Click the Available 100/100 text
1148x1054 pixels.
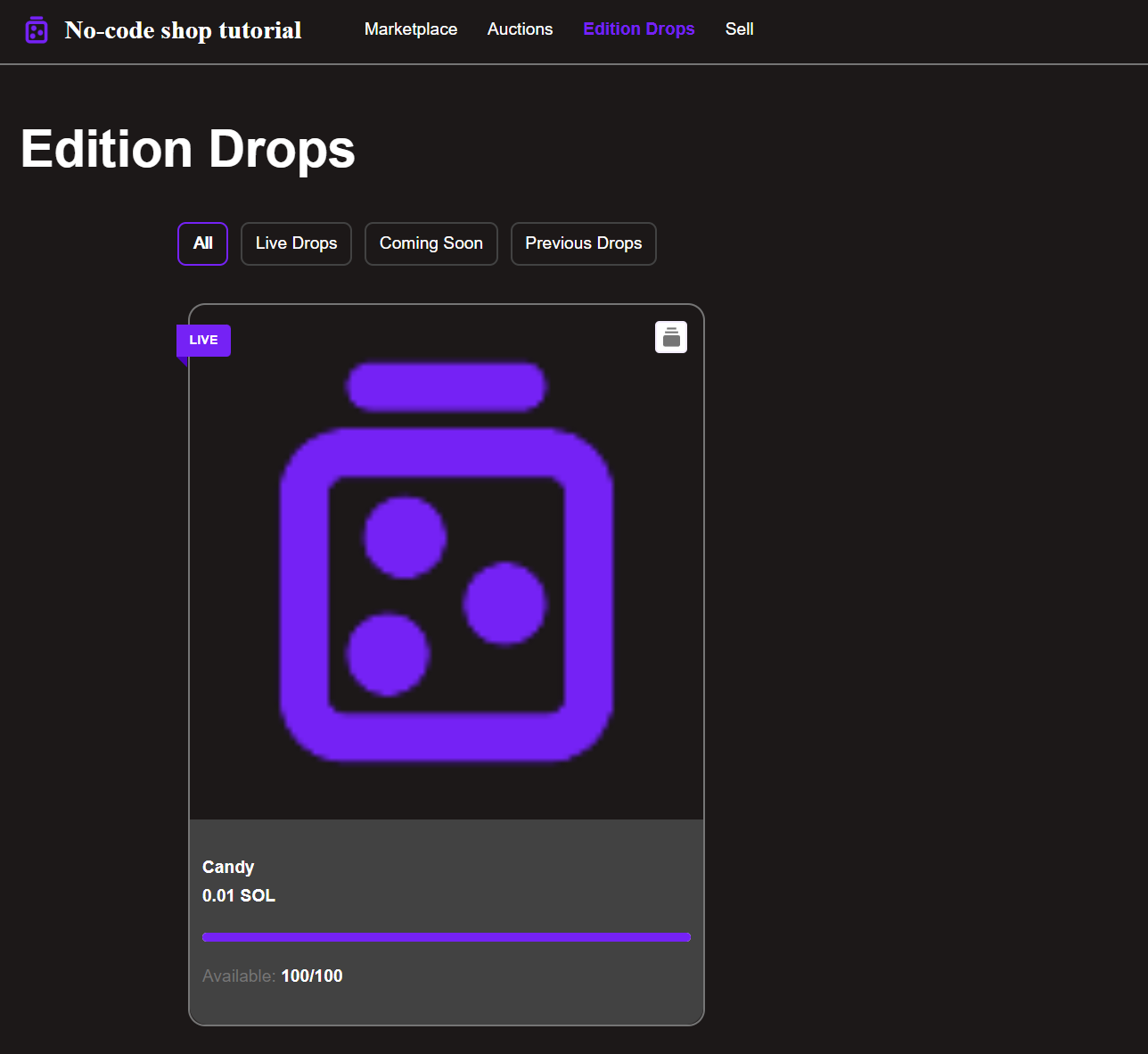(x=273, y=976)
